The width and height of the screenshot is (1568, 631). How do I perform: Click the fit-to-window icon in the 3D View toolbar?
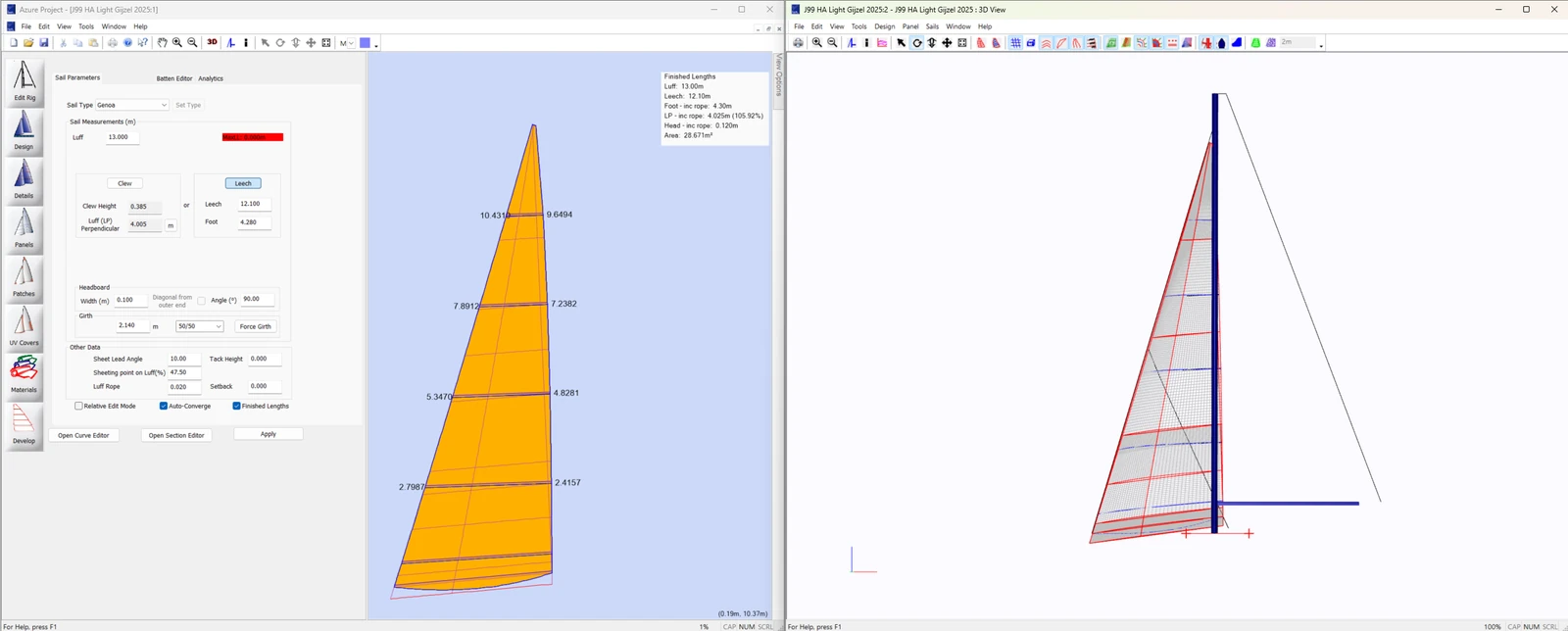click(x=962, y=43)
